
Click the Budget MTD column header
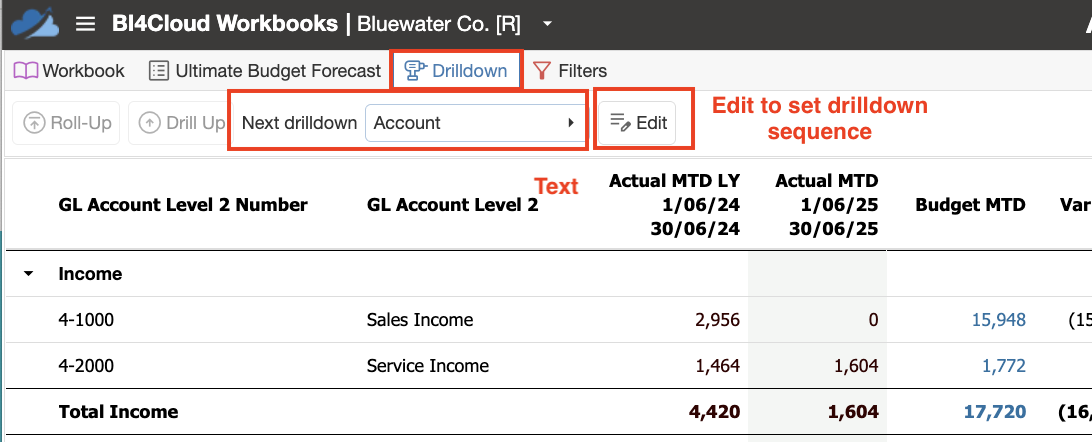tap(970, 205)
